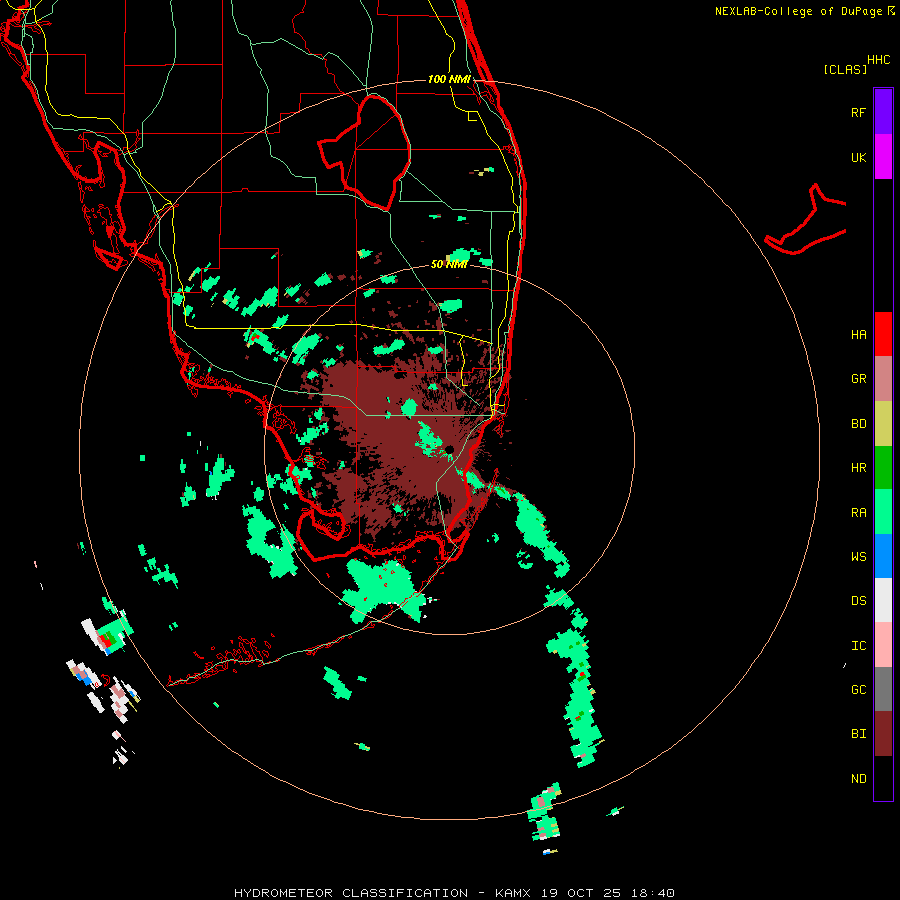Click the NEXLAB-College of DuPage text
The width and height of the screenshot is (900, 900).
point(798,11)
